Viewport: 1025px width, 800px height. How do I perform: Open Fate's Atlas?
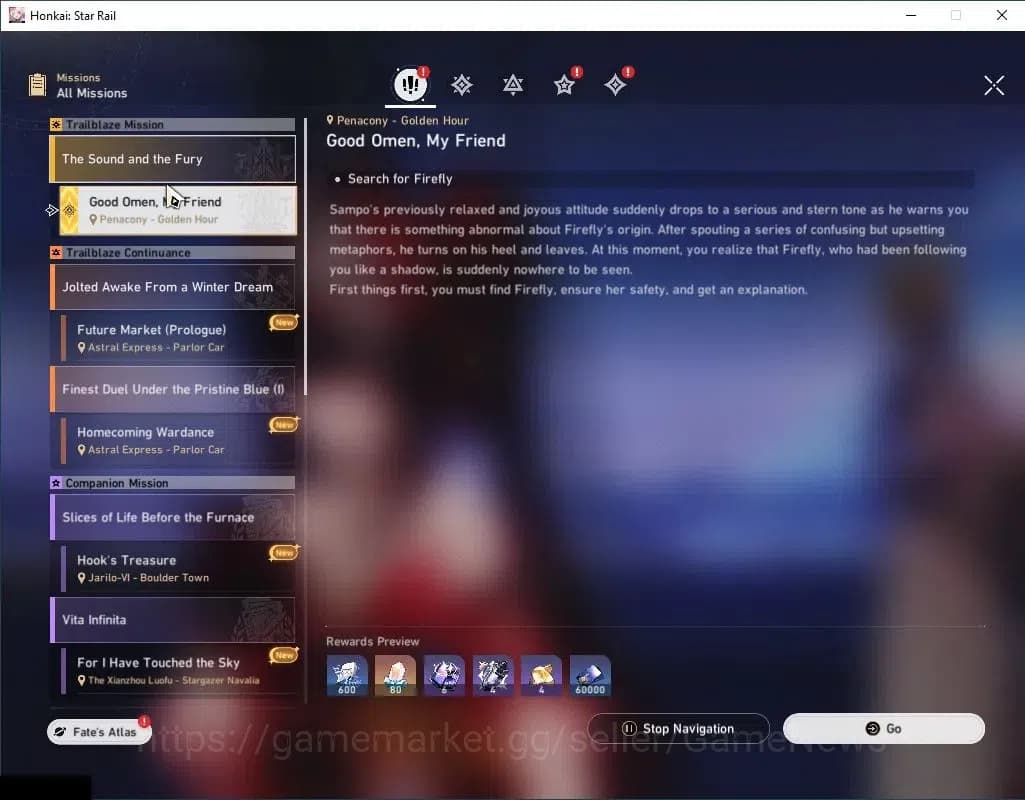[99, 731]
